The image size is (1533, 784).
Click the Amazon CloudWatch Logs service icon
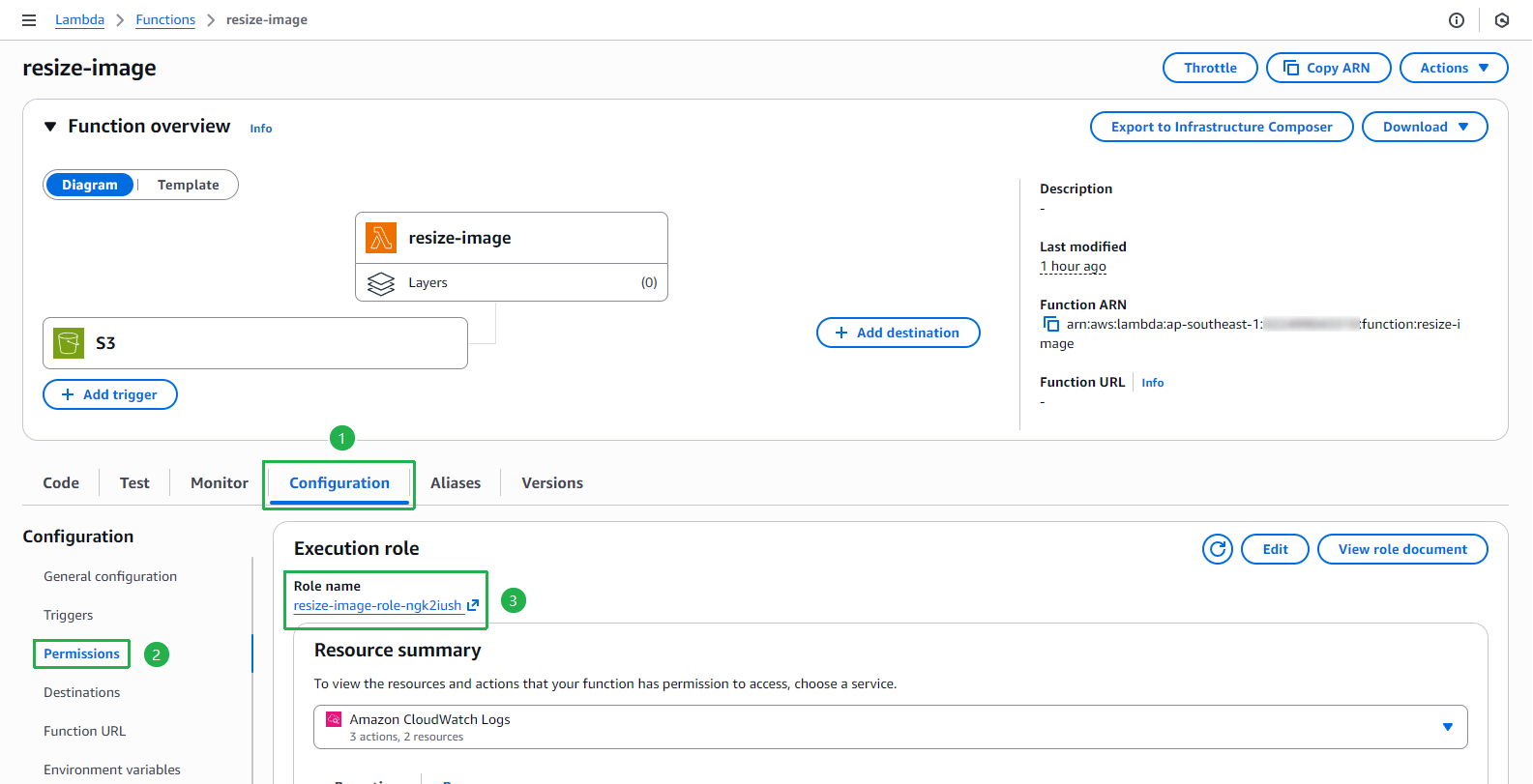click(334, 719)
